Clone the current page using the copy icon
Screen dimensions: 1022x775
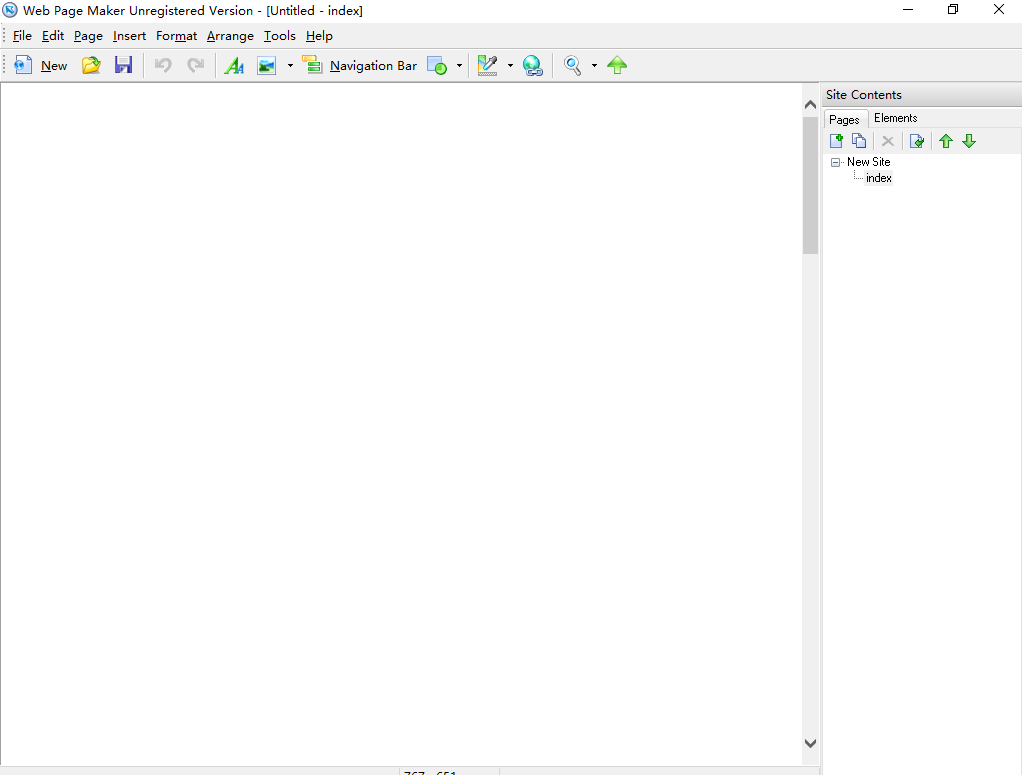[859, 141]
